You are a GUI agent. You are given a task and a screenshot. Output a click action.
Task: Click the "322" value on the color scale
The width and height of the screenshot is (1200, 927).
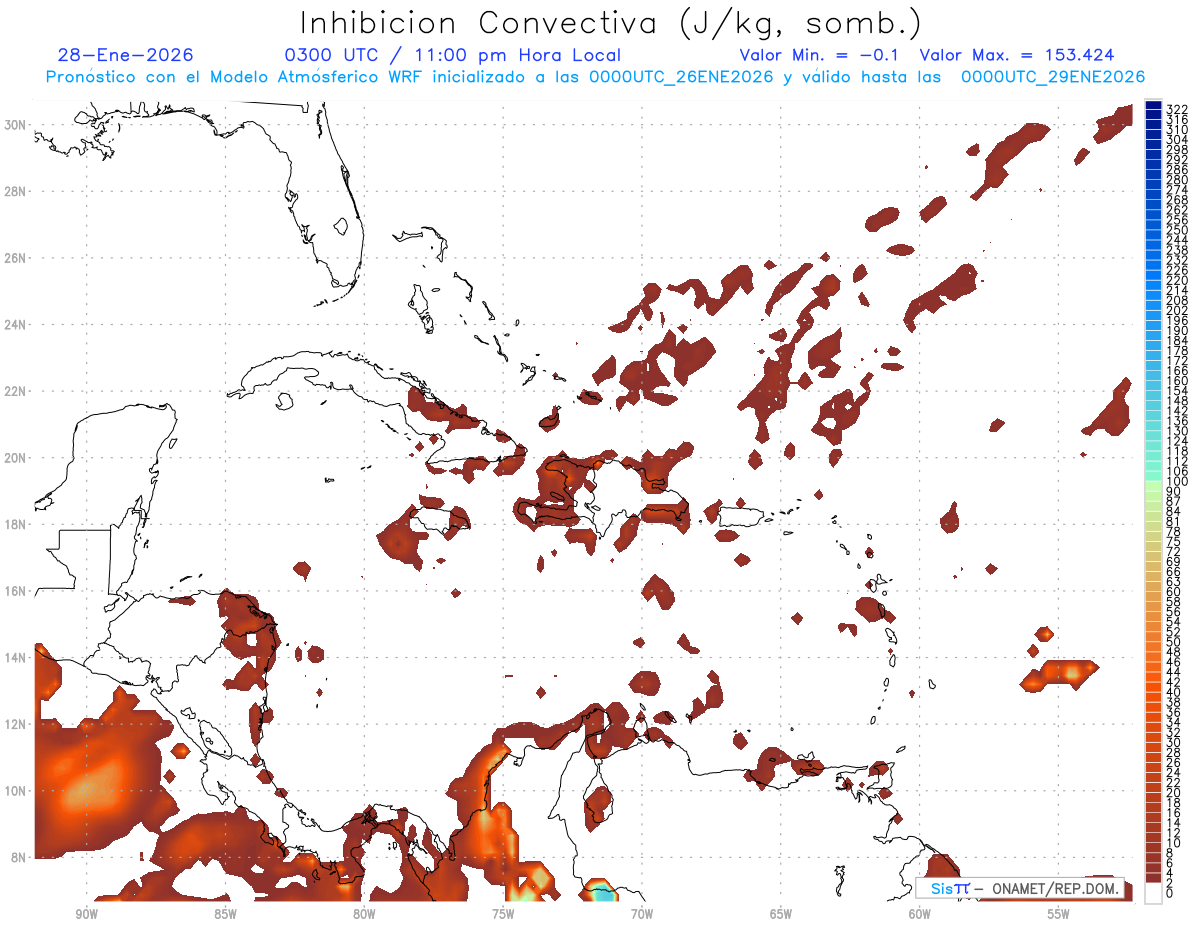coord(1177,109)
